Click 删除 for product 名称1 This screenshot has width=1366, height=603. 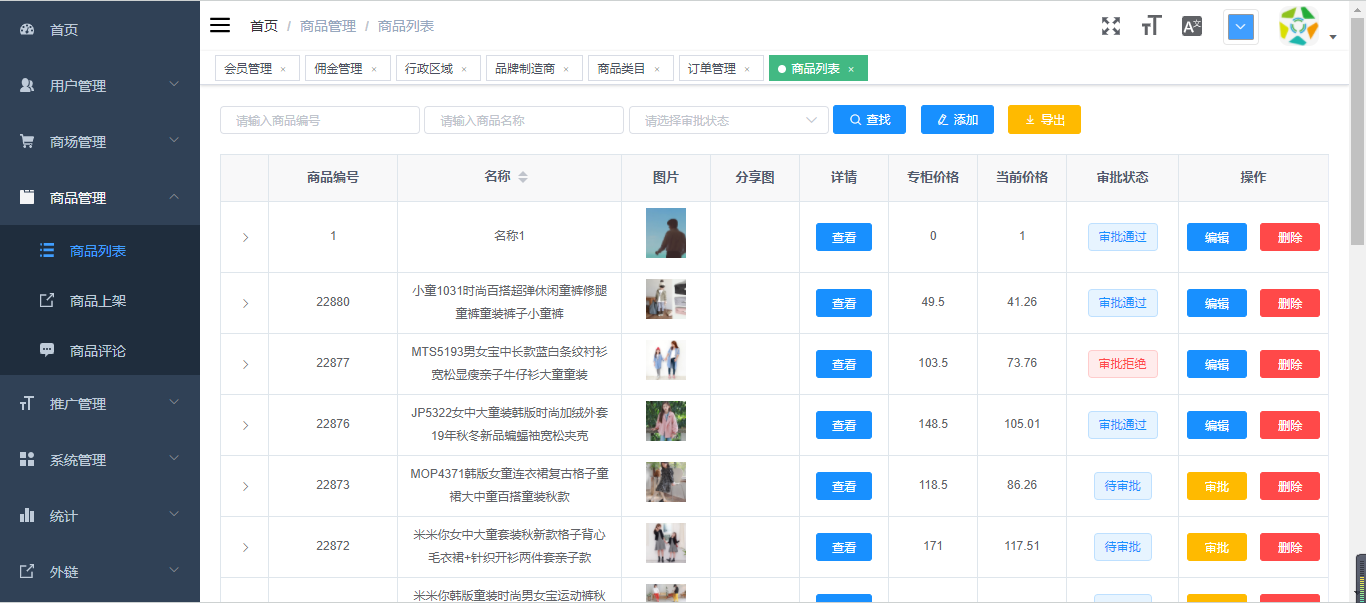pos(1290,237)
